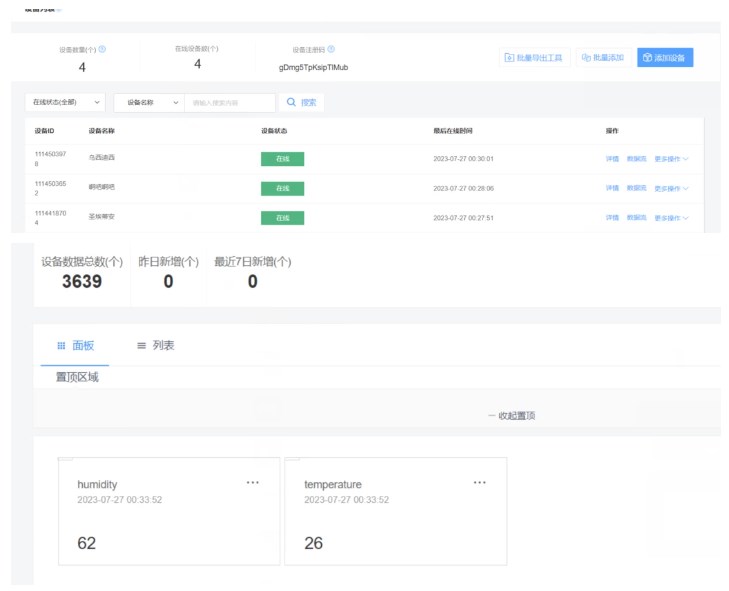Expand 更多操作 for the 00:27:51 device row

click(671, 218)
